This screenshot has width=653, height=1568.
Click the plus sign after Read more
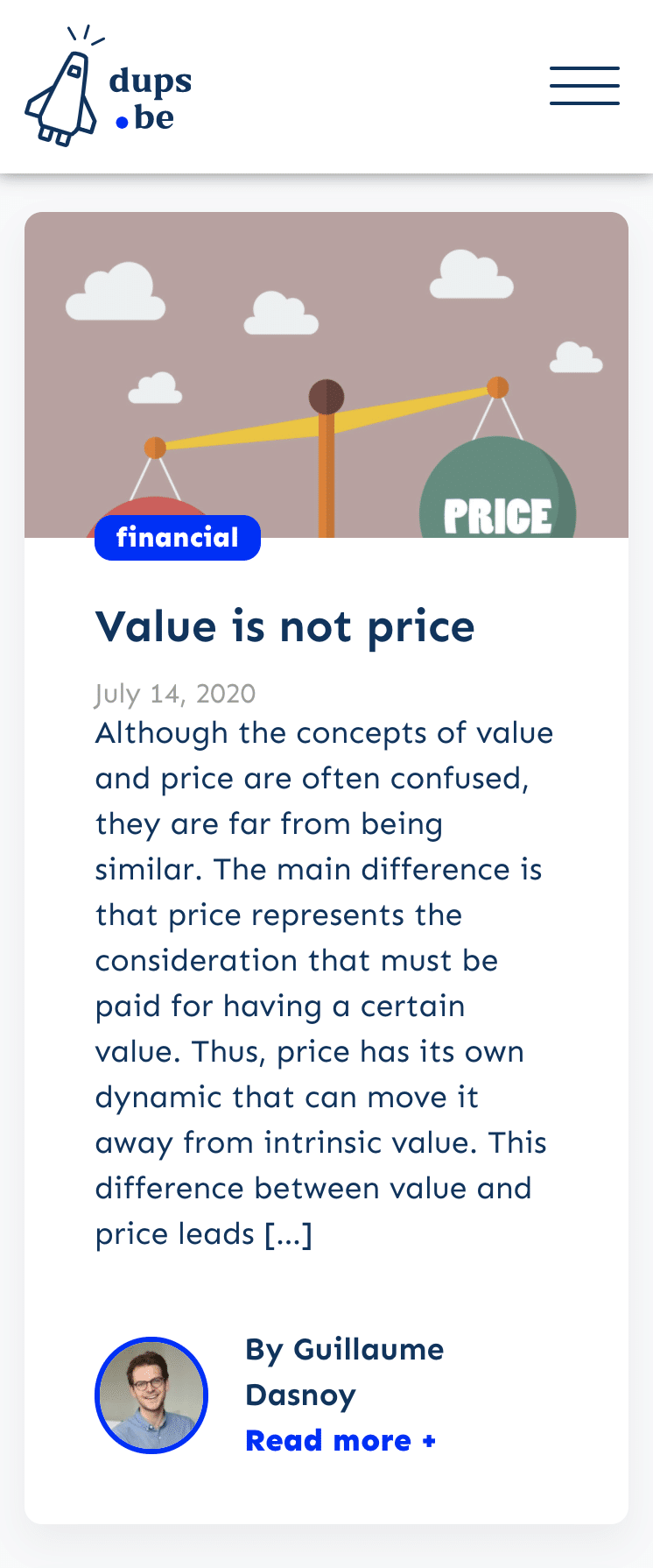point(429,1441)
